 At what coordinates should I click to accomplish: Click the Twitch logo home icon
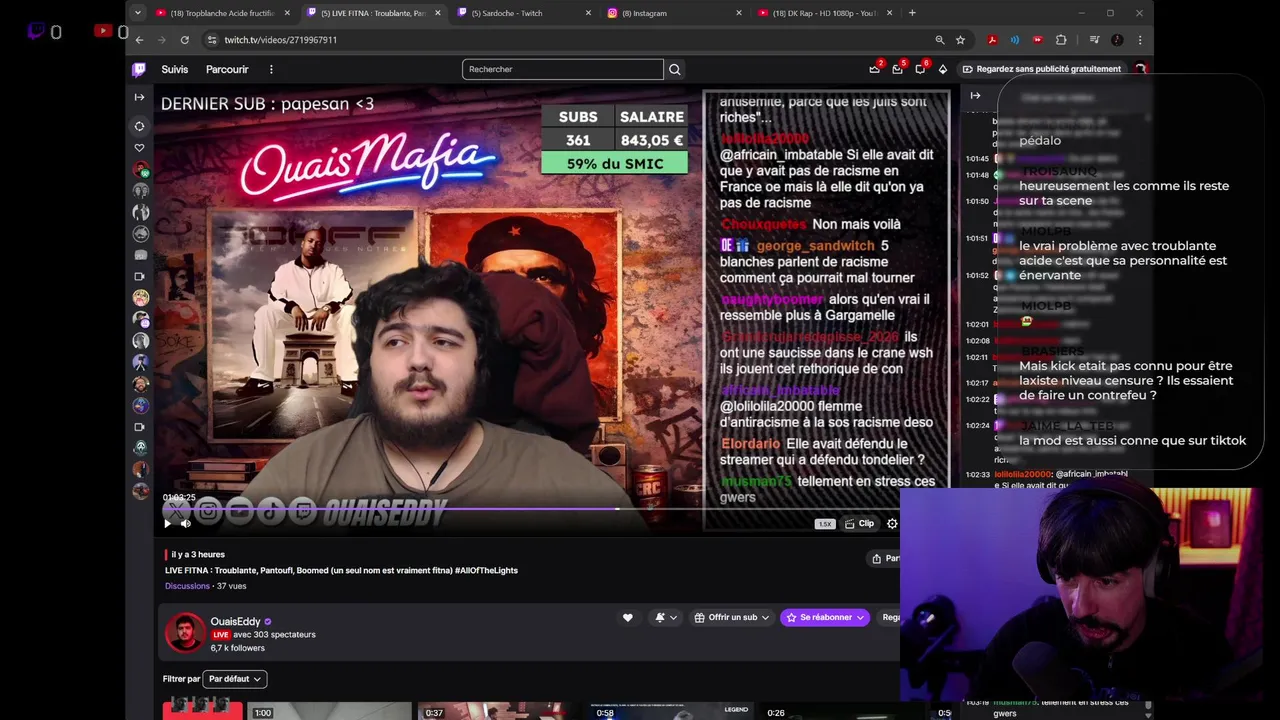(x=139, y=69)
